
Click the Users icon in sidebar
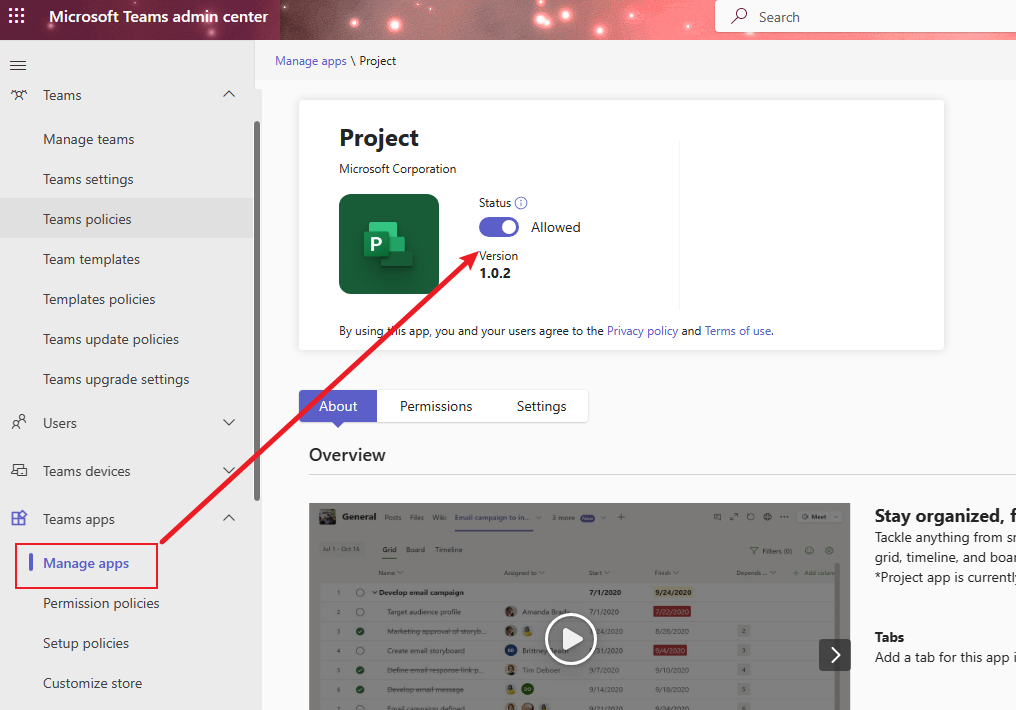tap(19, 422)
